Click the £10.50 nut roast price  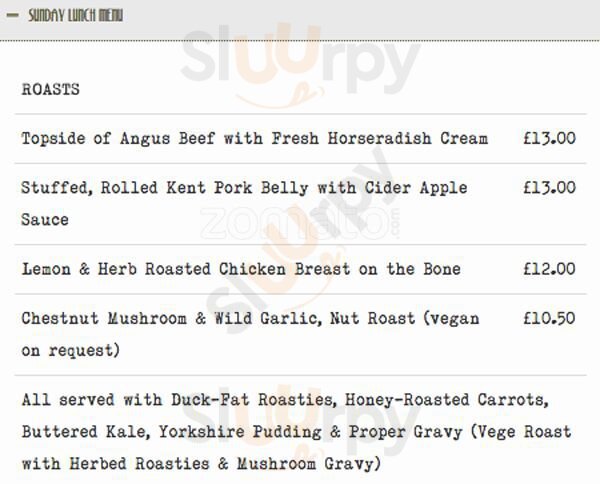tap(549, 319)
